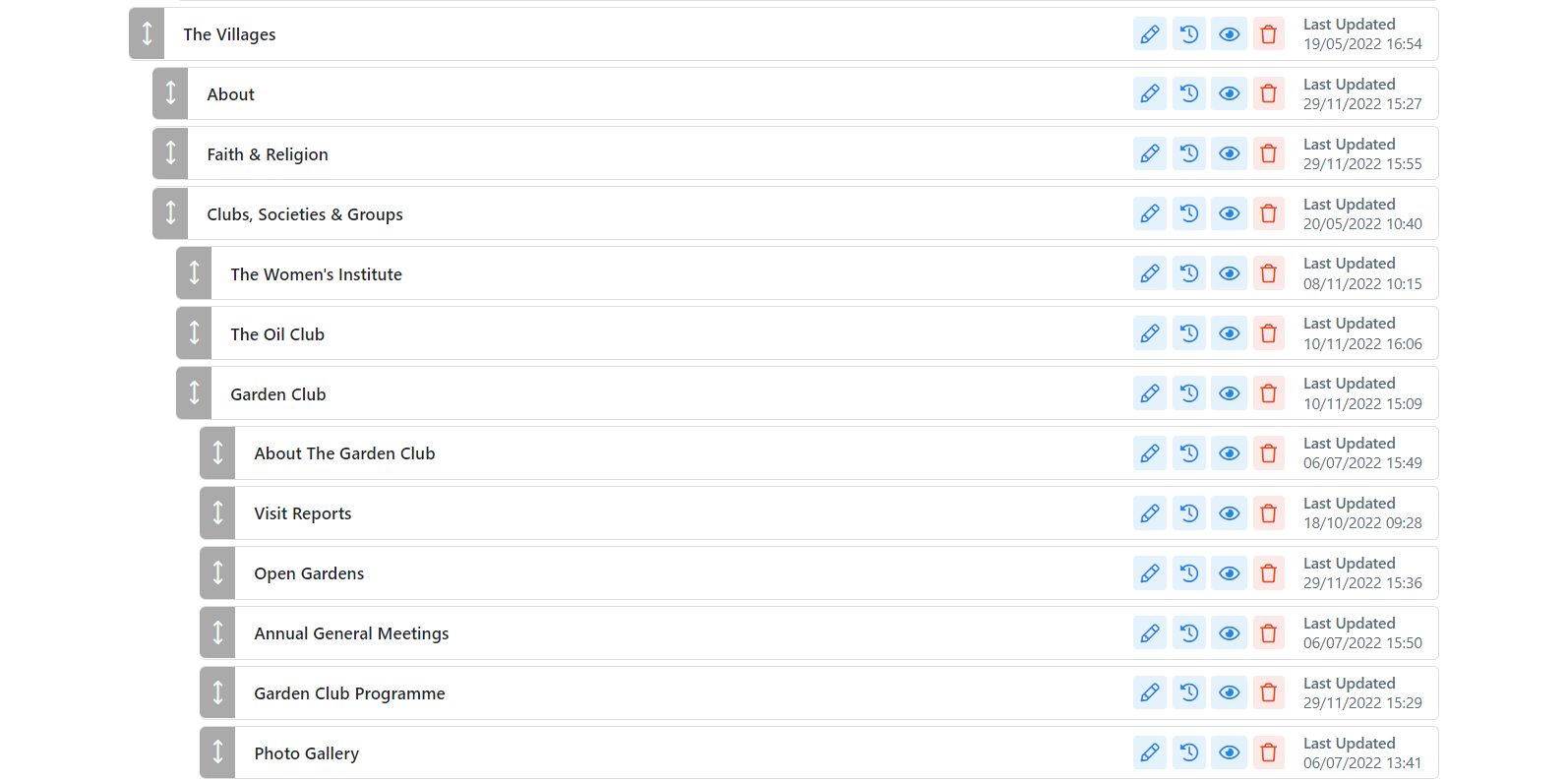Toggle visibility of the About page
The width and height of the screenshot is (1568, 781).
click(x=1229, y=94)
